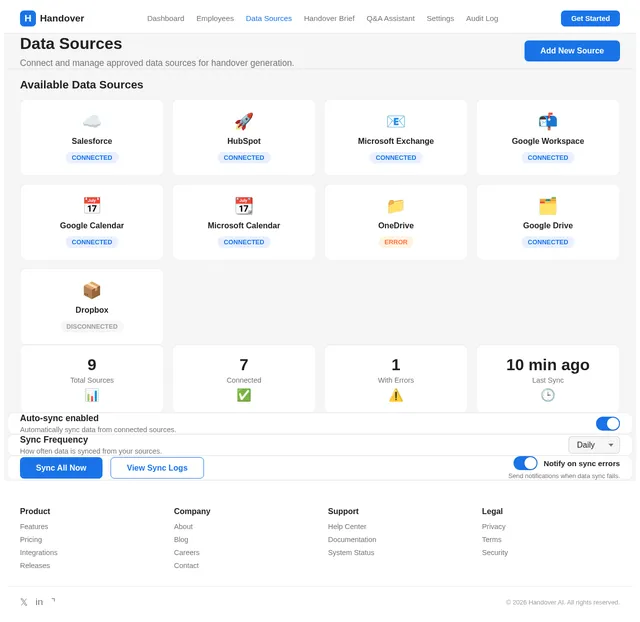Click the Handover H logo icon
The image size is (640, 622).
click(28, 18)
